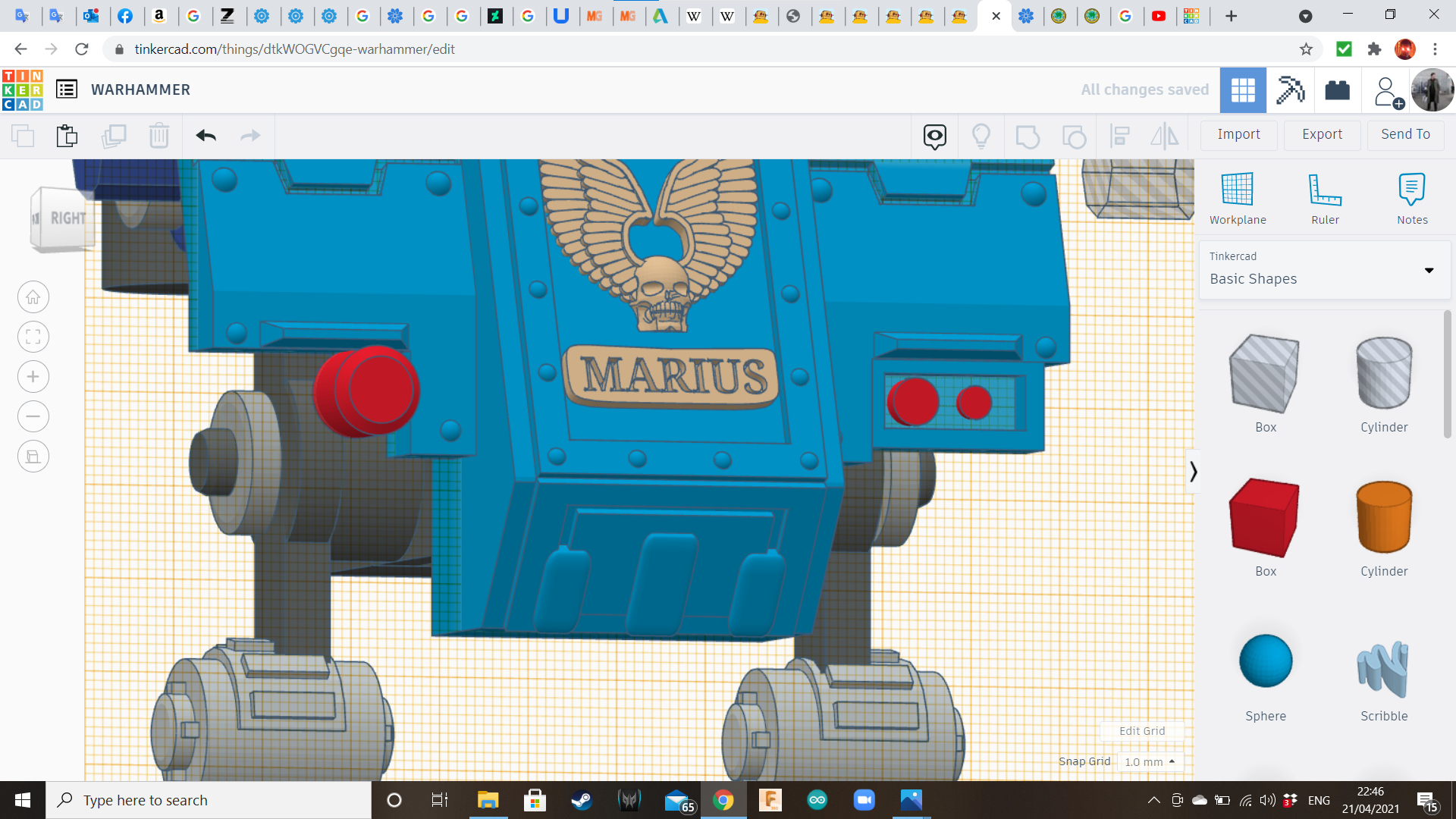Click the Home view button
The image size is (1456, 819).
33,297
